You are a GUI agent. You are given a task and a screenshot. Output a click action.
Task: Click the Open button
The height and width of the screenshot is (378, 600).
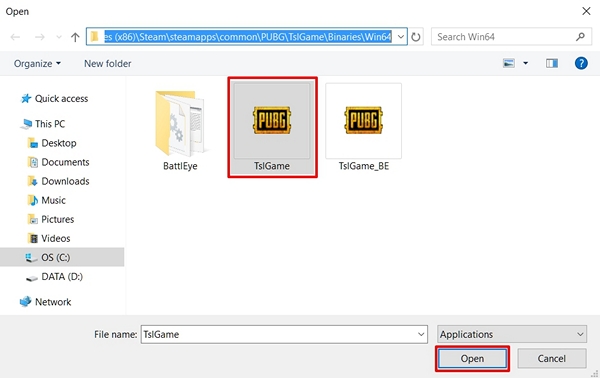click(472, 358)
